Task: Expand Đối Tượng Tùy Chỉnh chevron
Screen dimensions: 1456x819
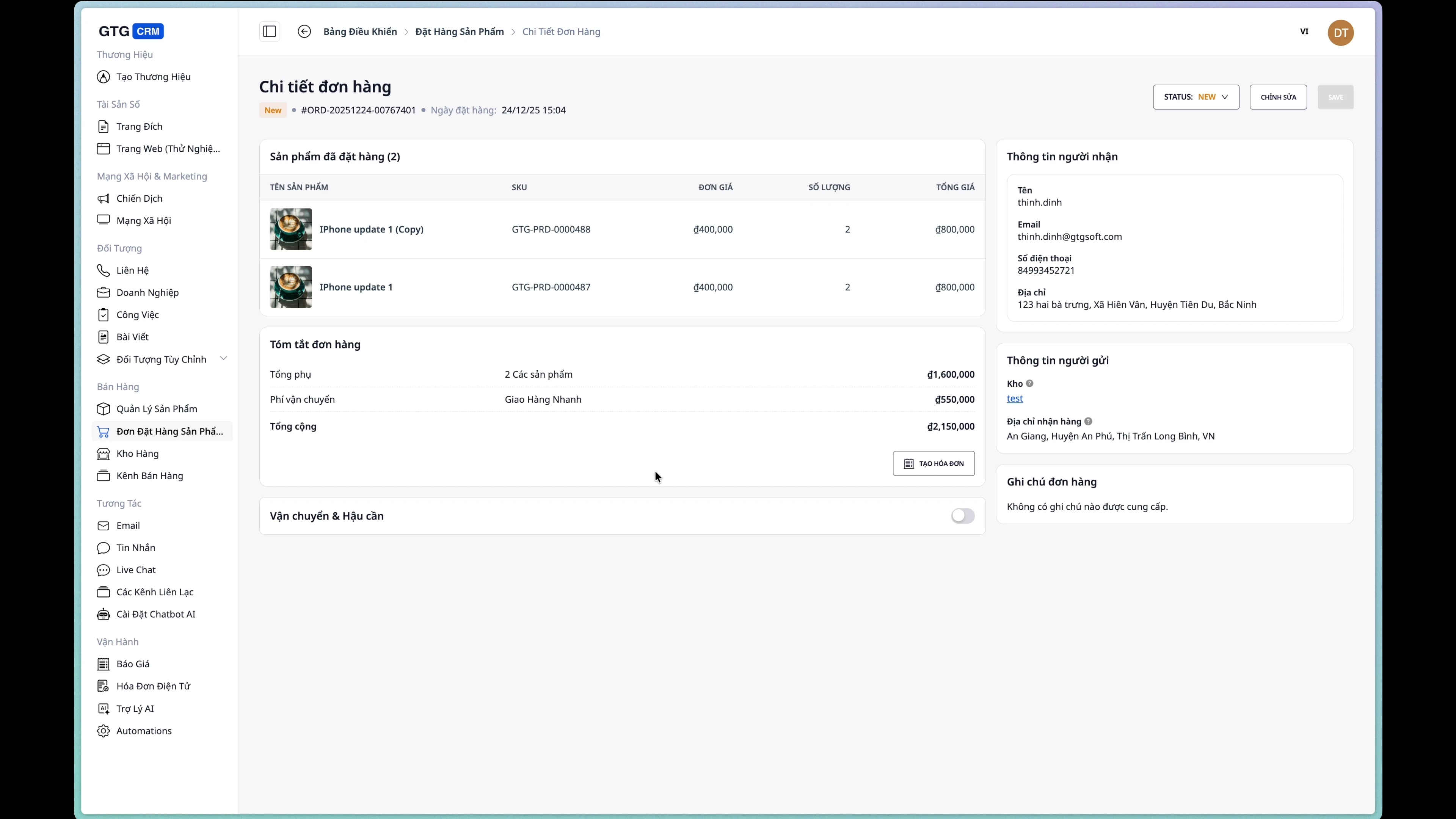Action: pos(223,358)
